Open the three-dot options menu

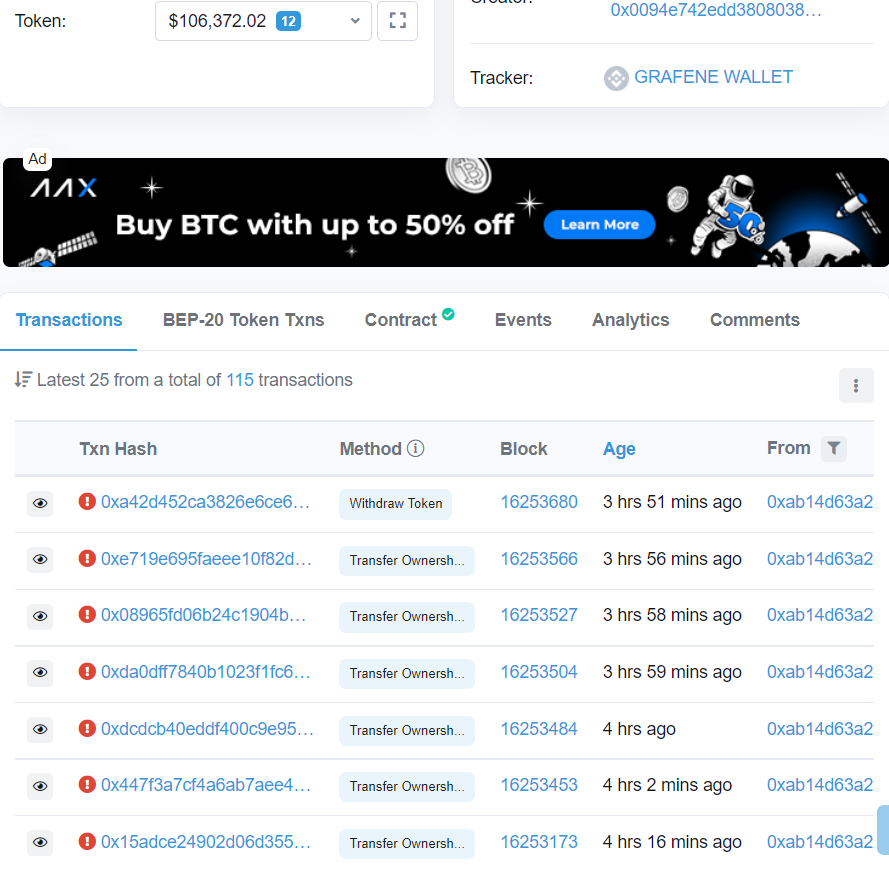[856, 386]
